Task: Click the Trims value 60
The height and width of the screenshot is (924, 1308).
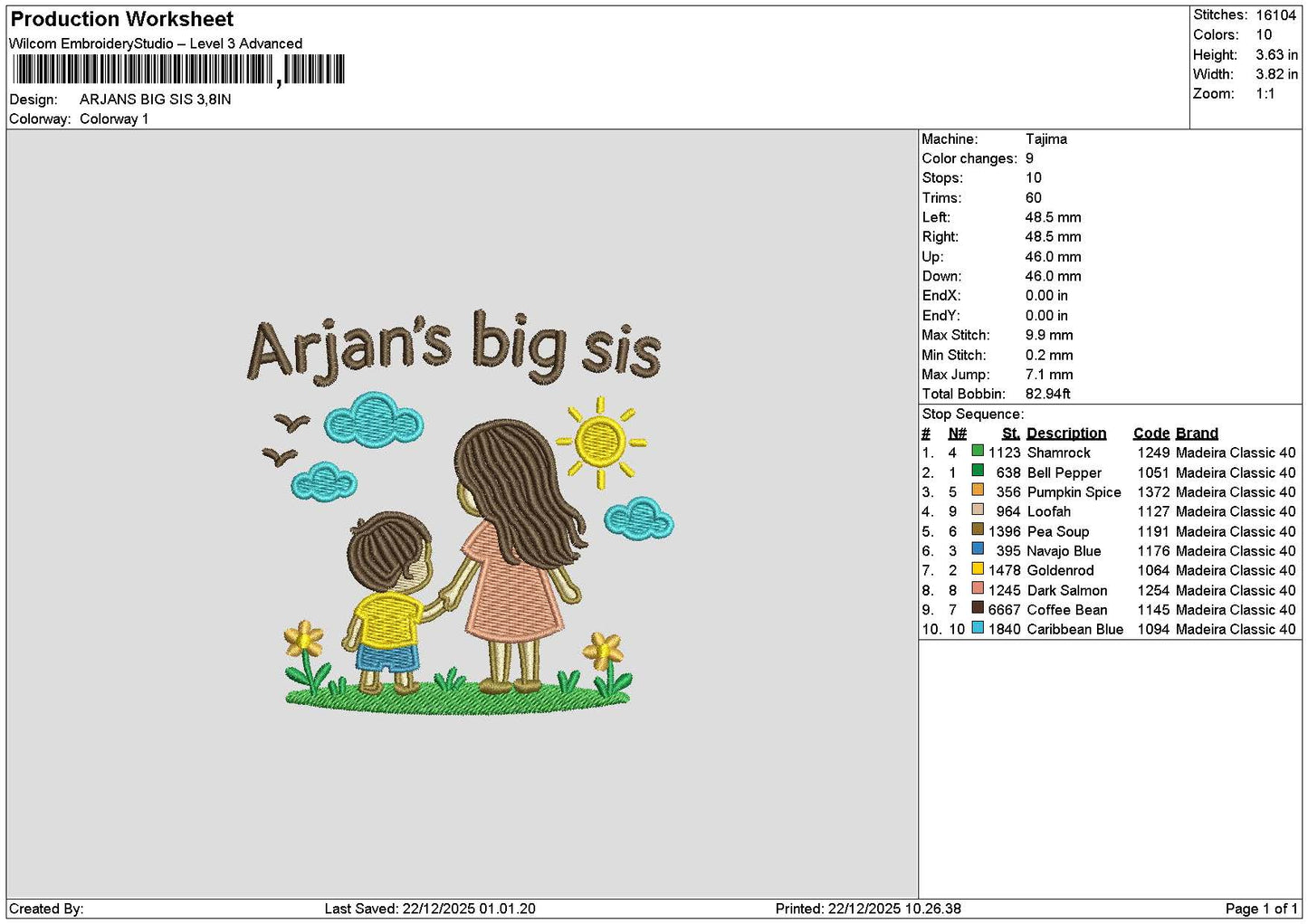Action: pos(1034,198)
